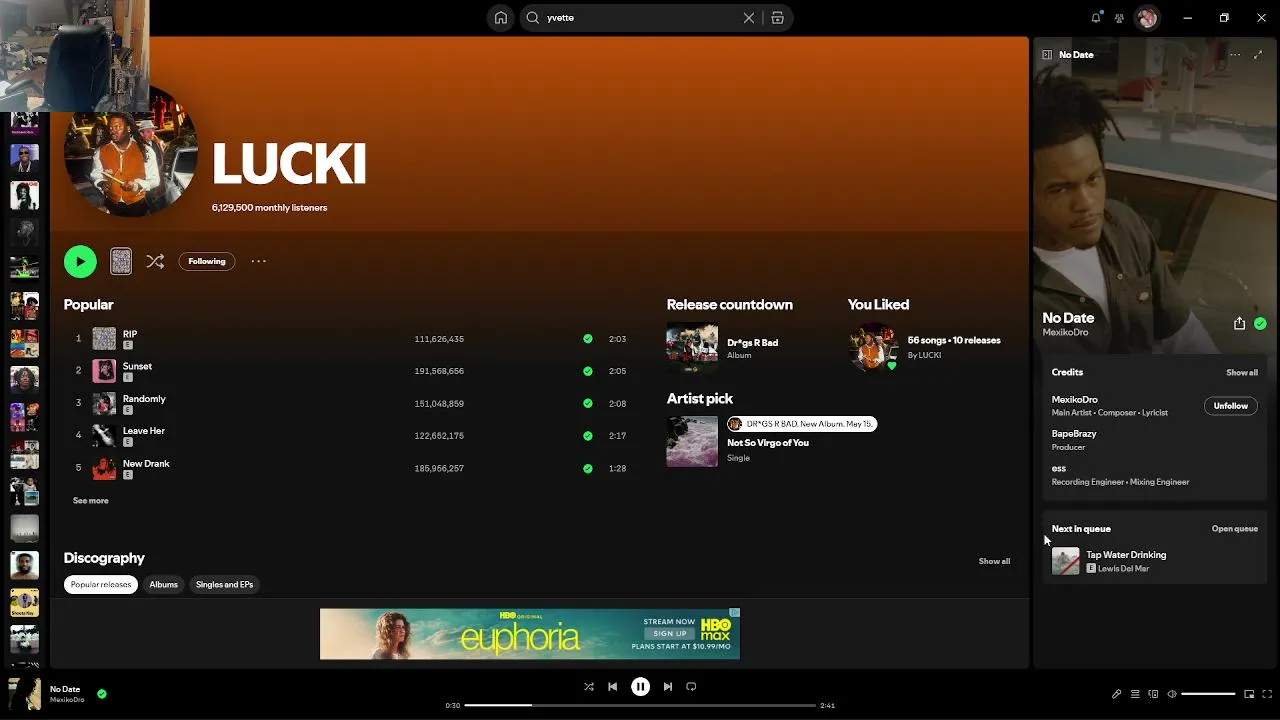Open artist pick Not So Virgo of You
This screenshot has height=720, width=1280.
pyautogui.click(x=768, y=443)
